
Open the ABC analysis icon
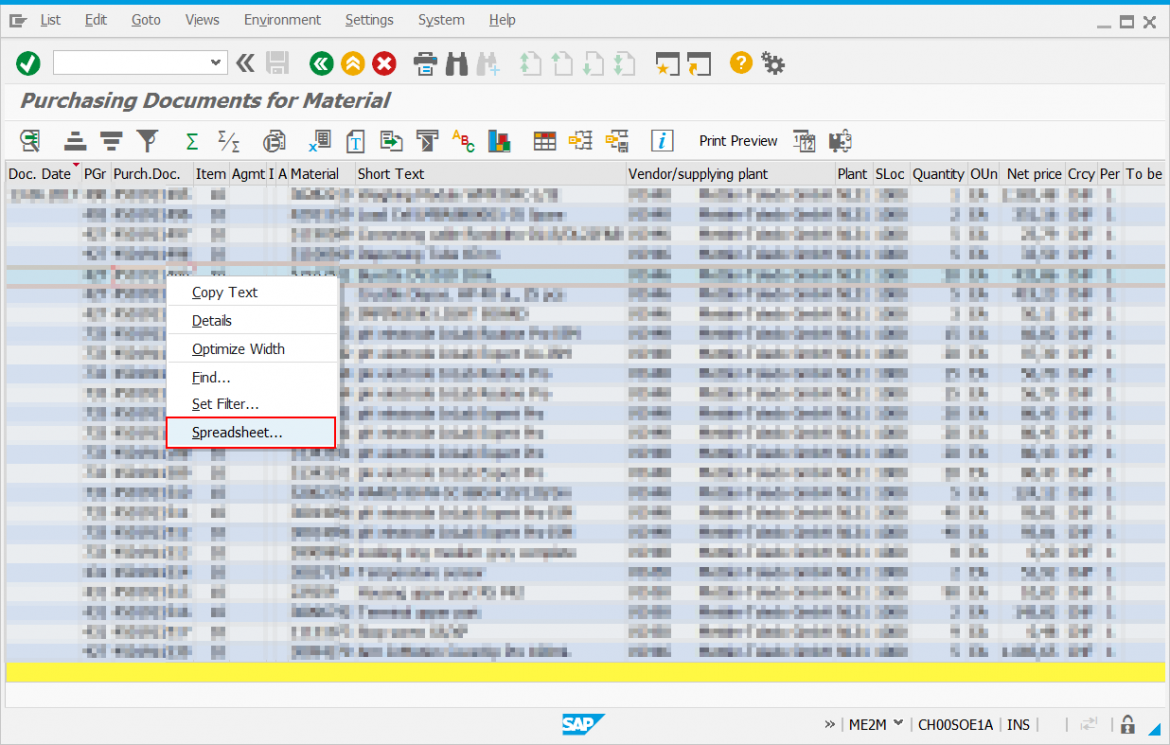click(463, 141)
